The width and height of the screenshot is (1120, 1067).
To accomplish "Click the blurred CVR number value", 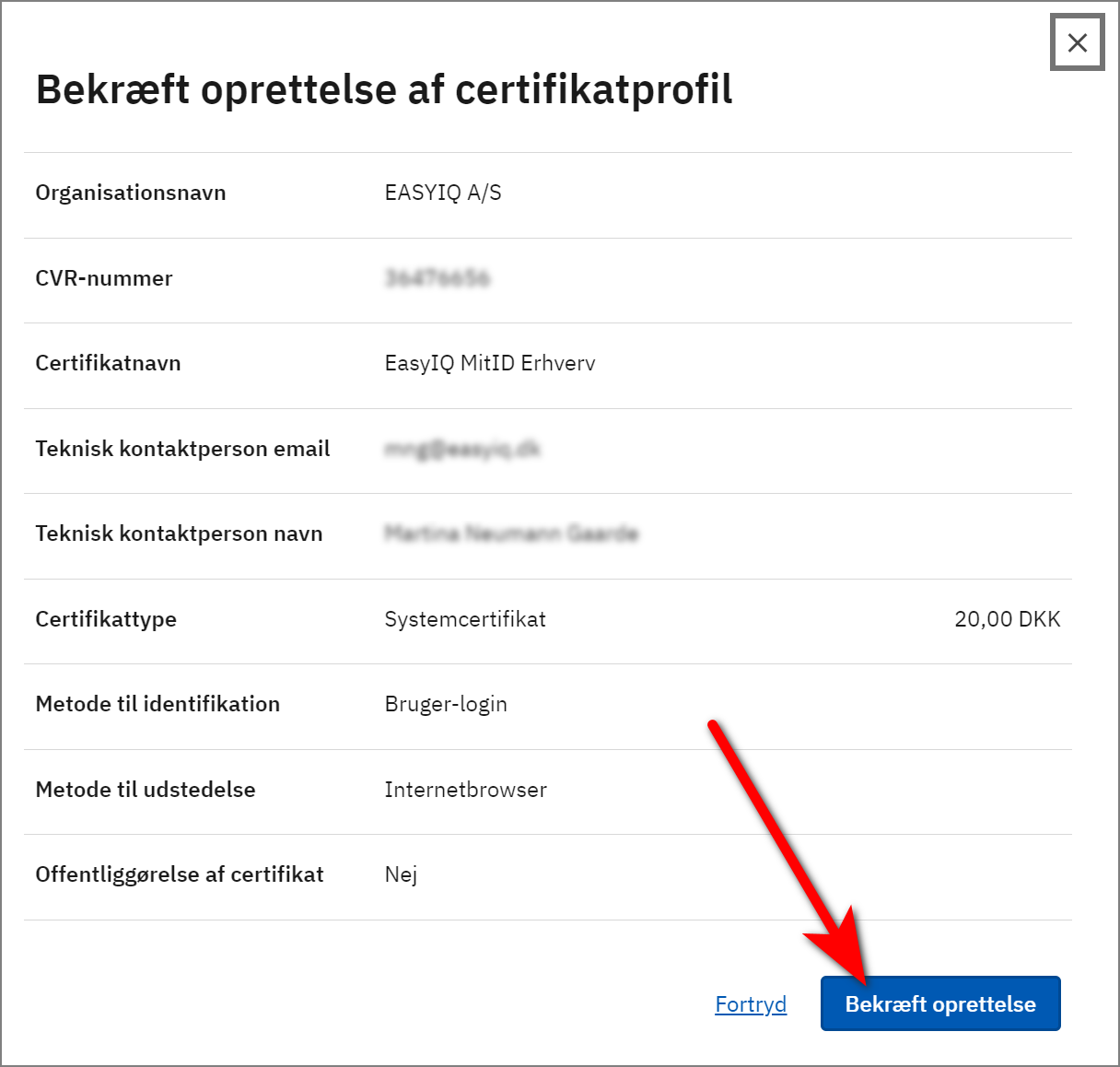I will [x=437, y=278].
